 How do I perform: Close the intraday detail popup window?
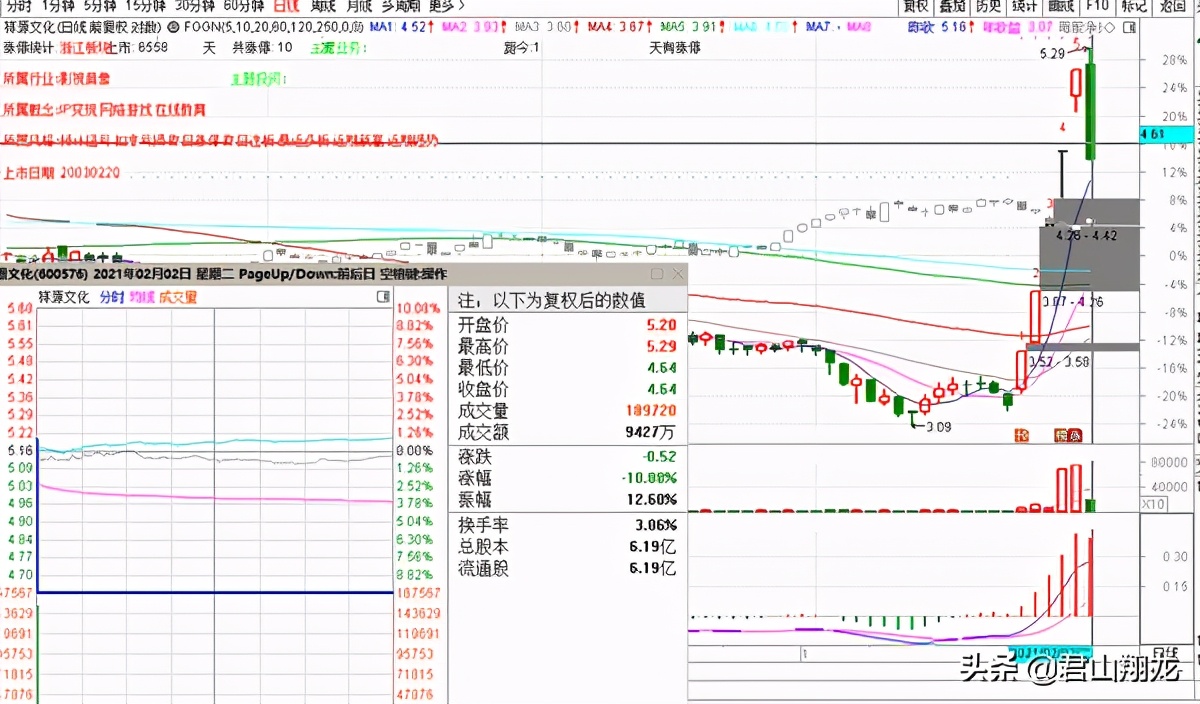[677, 273]
